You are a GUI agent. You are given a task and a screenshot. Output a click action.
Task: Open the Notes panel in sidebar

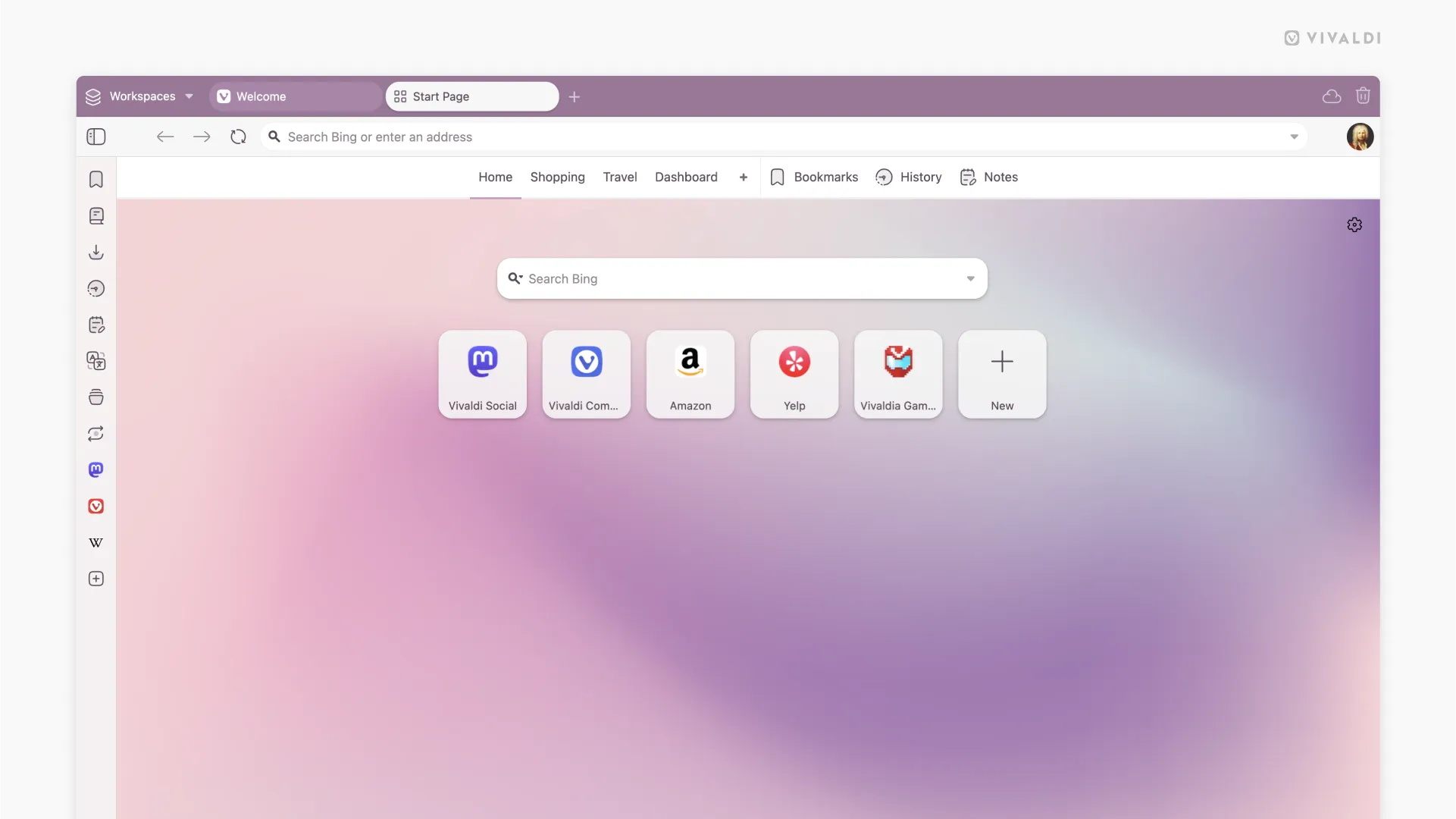96,325
